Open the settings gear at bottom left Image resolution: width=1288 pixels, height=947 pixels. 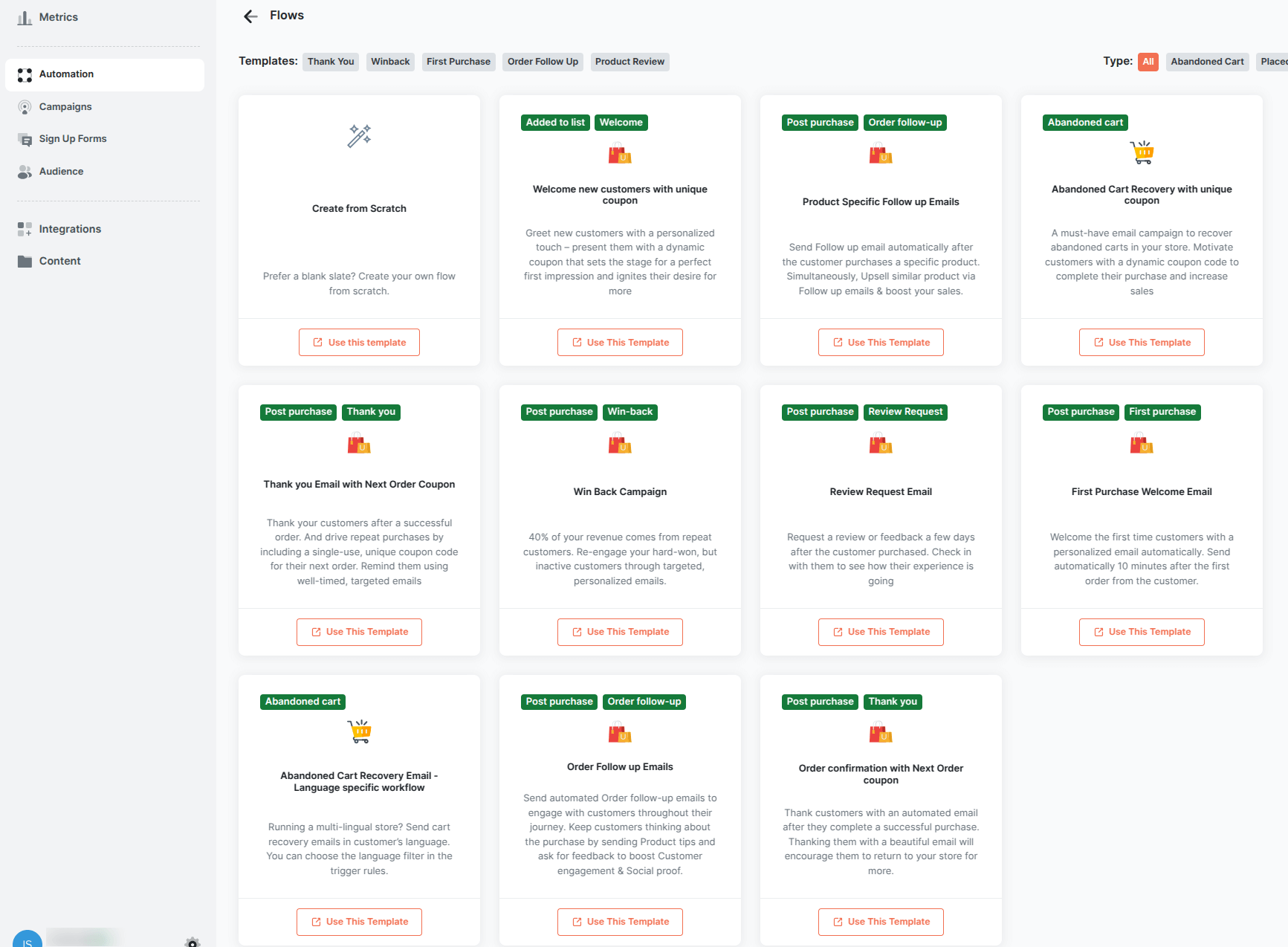(192, 941)
